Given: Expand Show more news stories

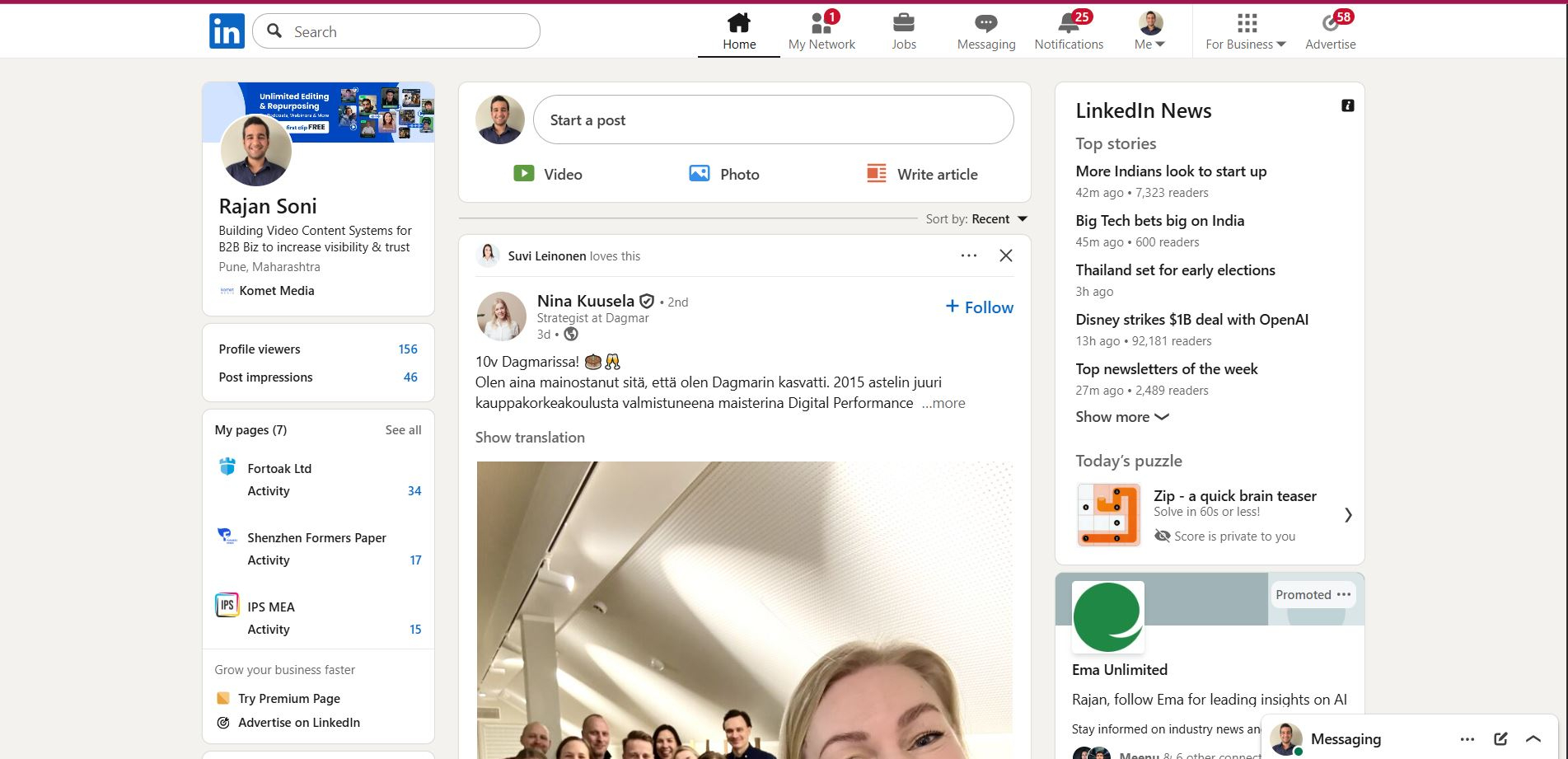Looking at the screenshot, I should pos(1122,417).
